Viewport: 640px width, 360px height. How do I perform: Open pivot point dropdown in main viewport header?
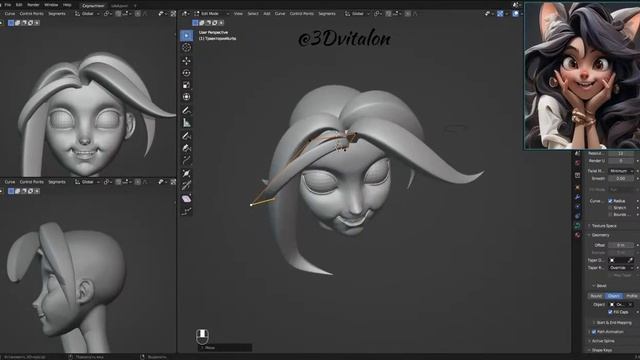tap(378, 13)
